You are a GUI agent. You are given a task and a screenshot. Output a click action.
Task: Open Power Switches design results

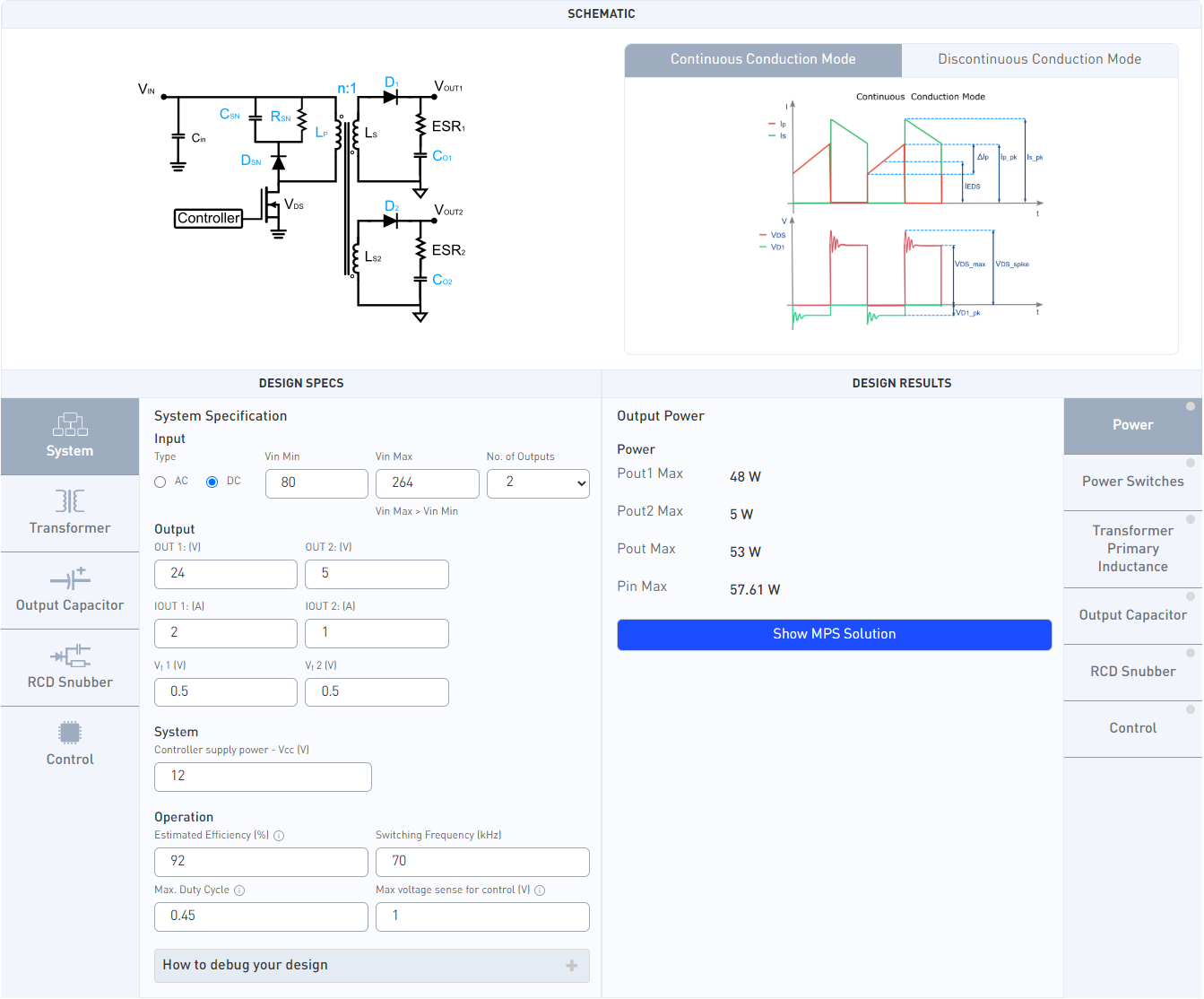click(x=1132, y=482)
